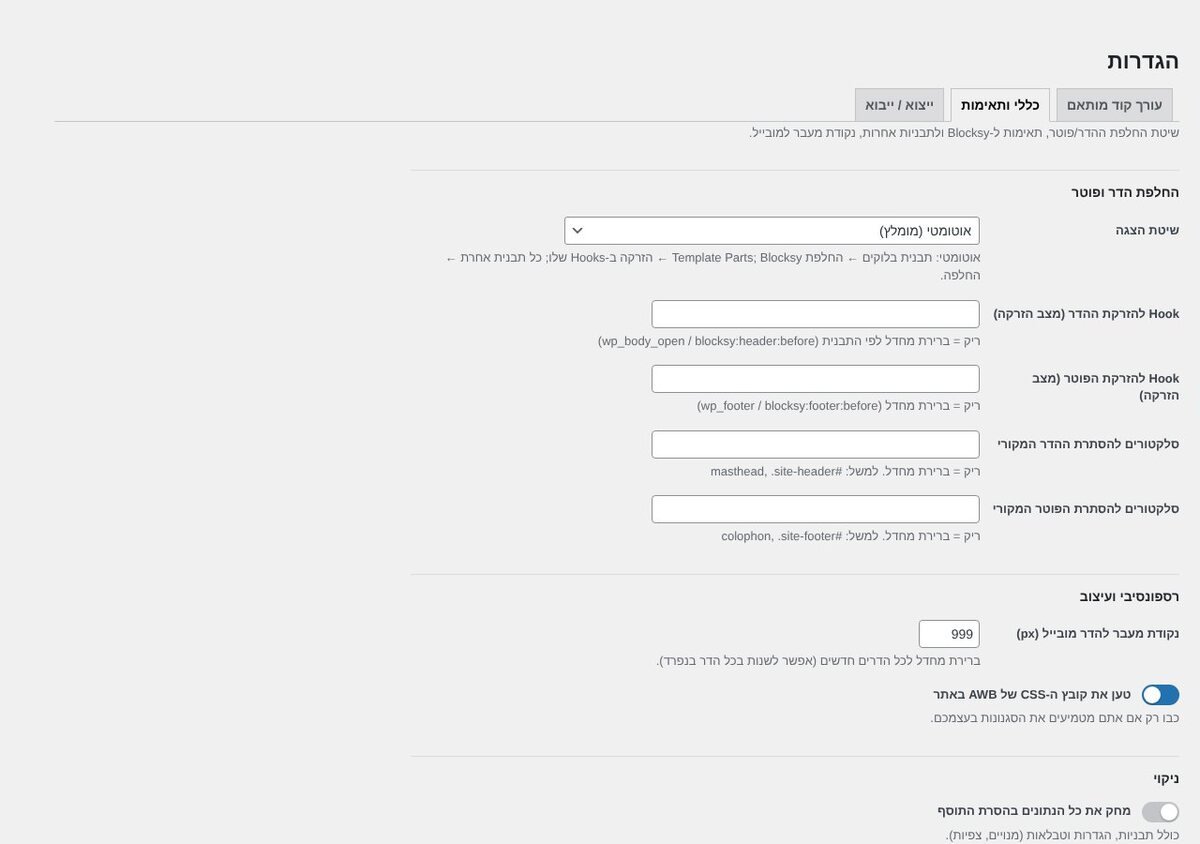Toggle delete all data on plugin removal
This screenshot has width=1200, height=844.
pos(1160,812)
